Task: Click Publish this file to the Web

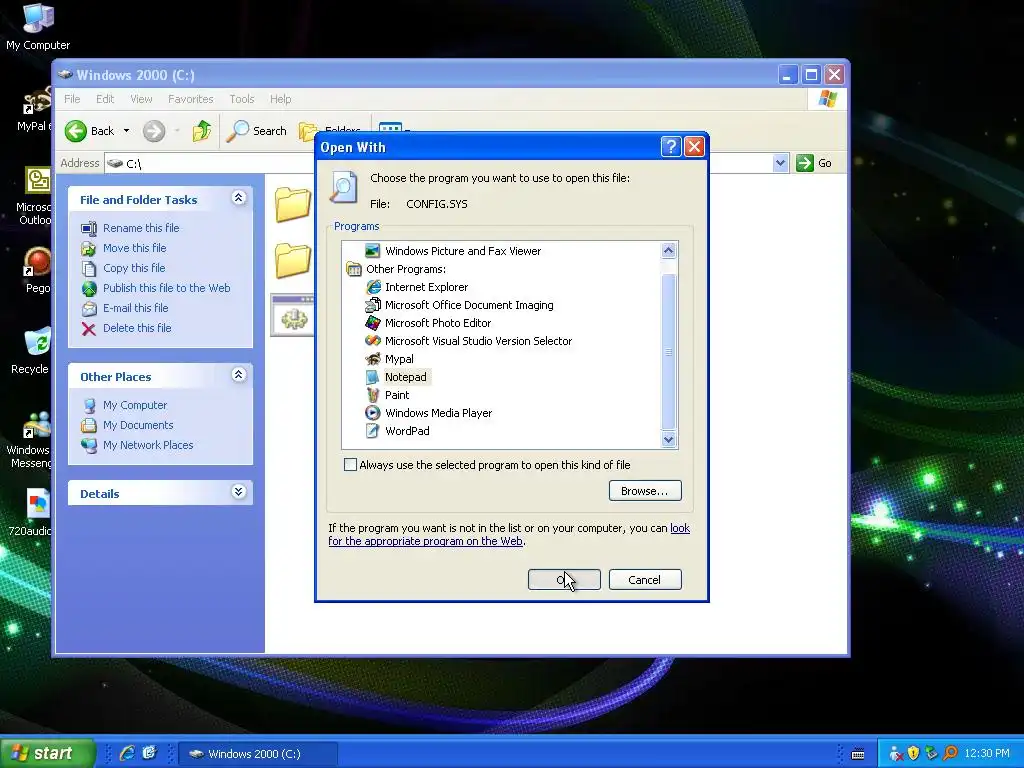Action: point(167,288)
